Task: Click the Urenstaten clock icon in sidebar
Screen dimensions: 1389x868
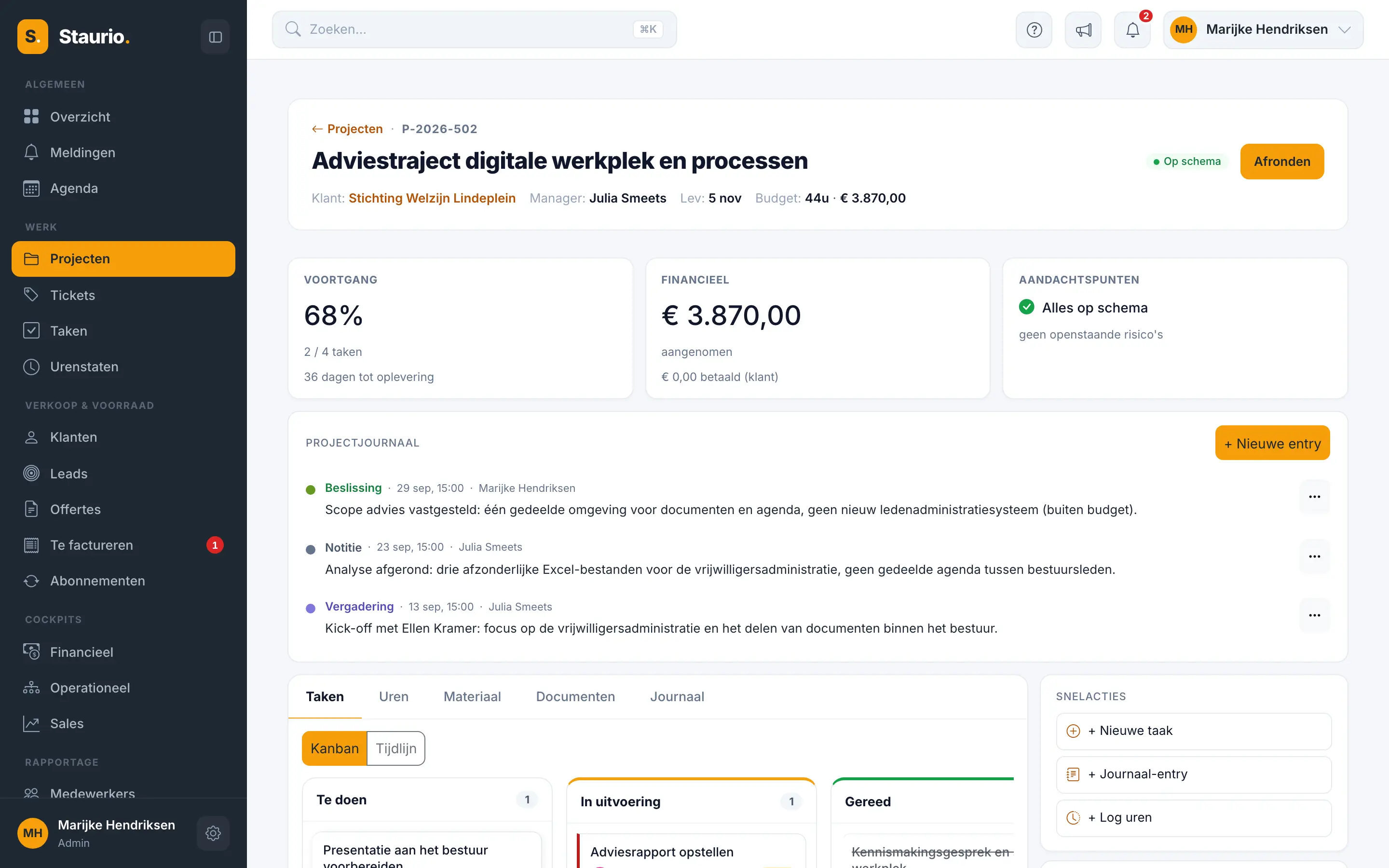Action: point(31,367)
